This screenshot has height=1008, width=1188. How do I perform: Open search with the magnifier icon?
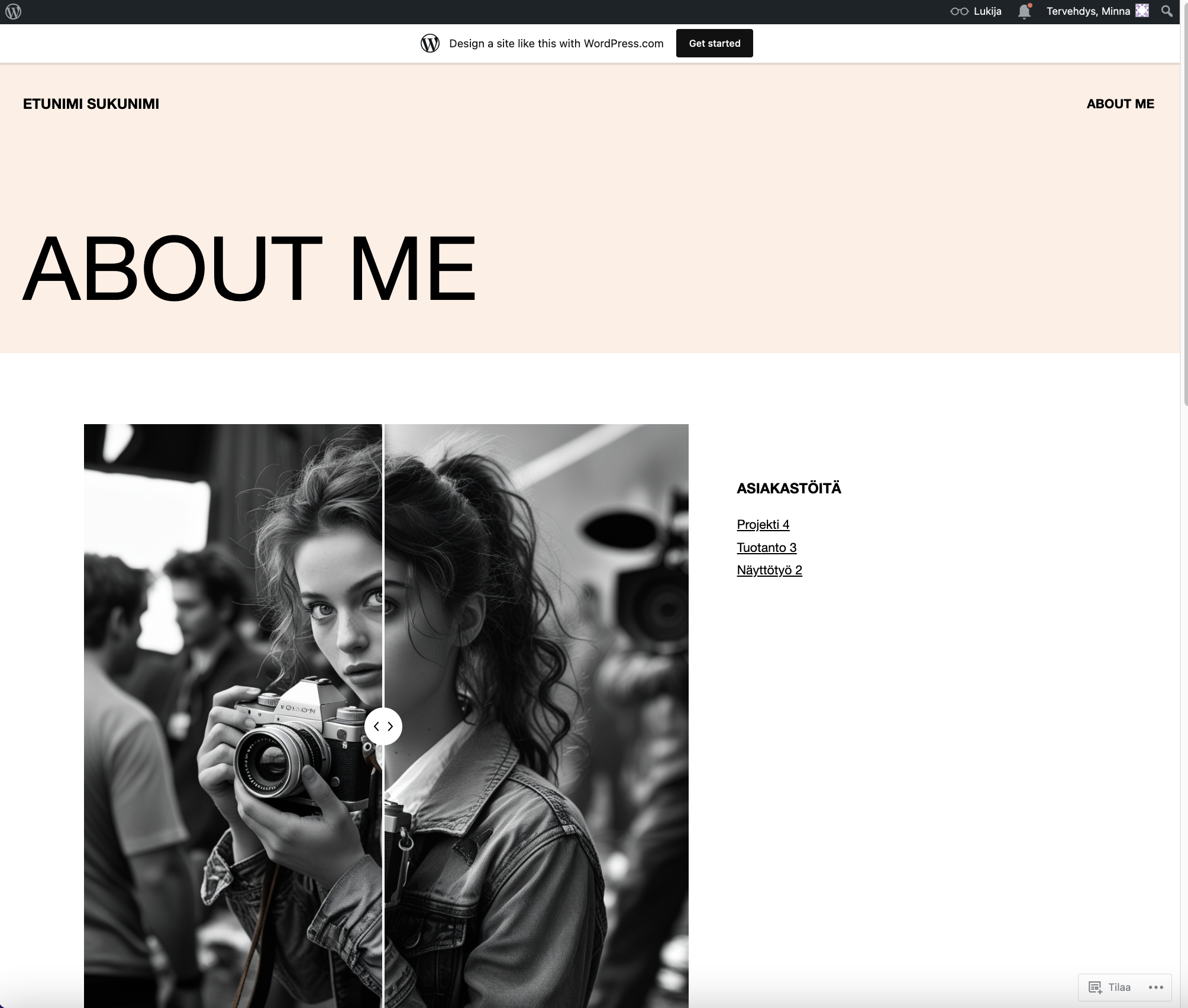coord(1167,11)
